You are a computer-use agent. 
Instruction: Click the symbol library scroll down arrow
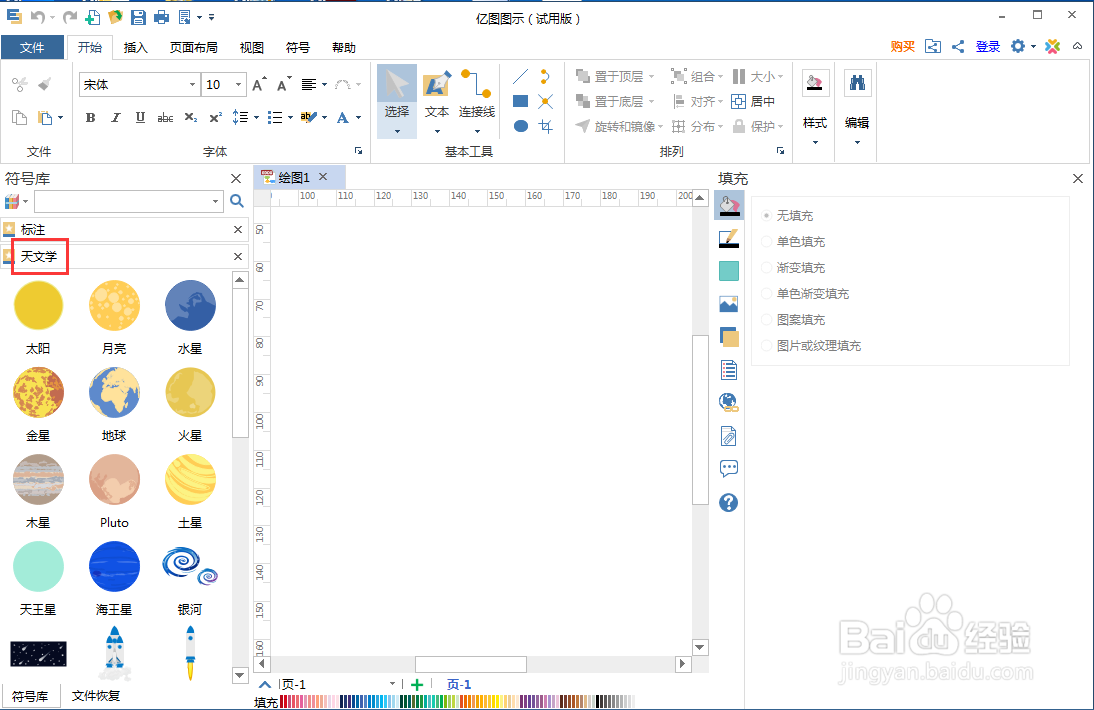[x=240, y=675]
